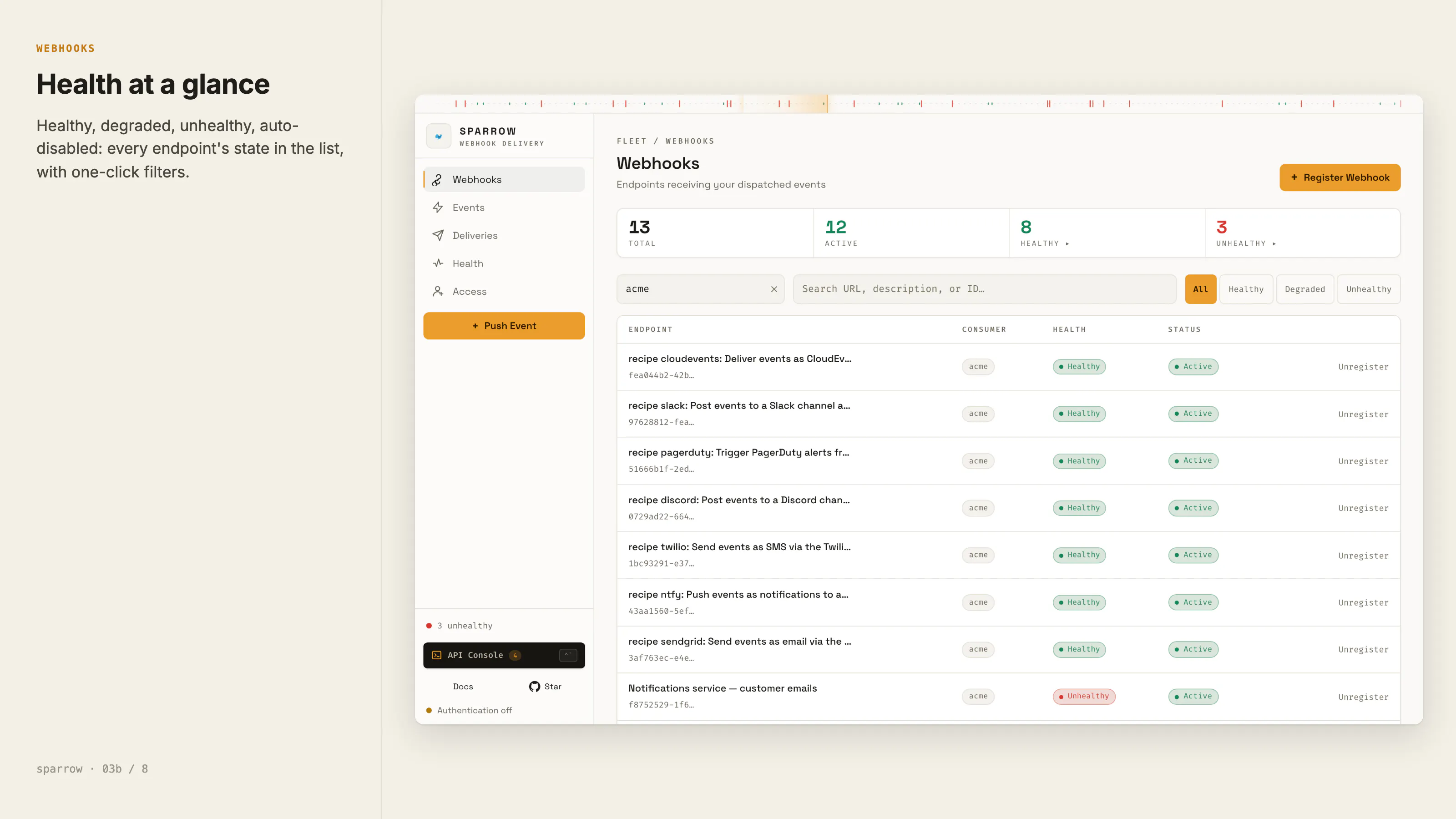This screenshot has width=1456, height=819.
Task: Click the GitHub Star icon
Action: [x=534, y=687]
